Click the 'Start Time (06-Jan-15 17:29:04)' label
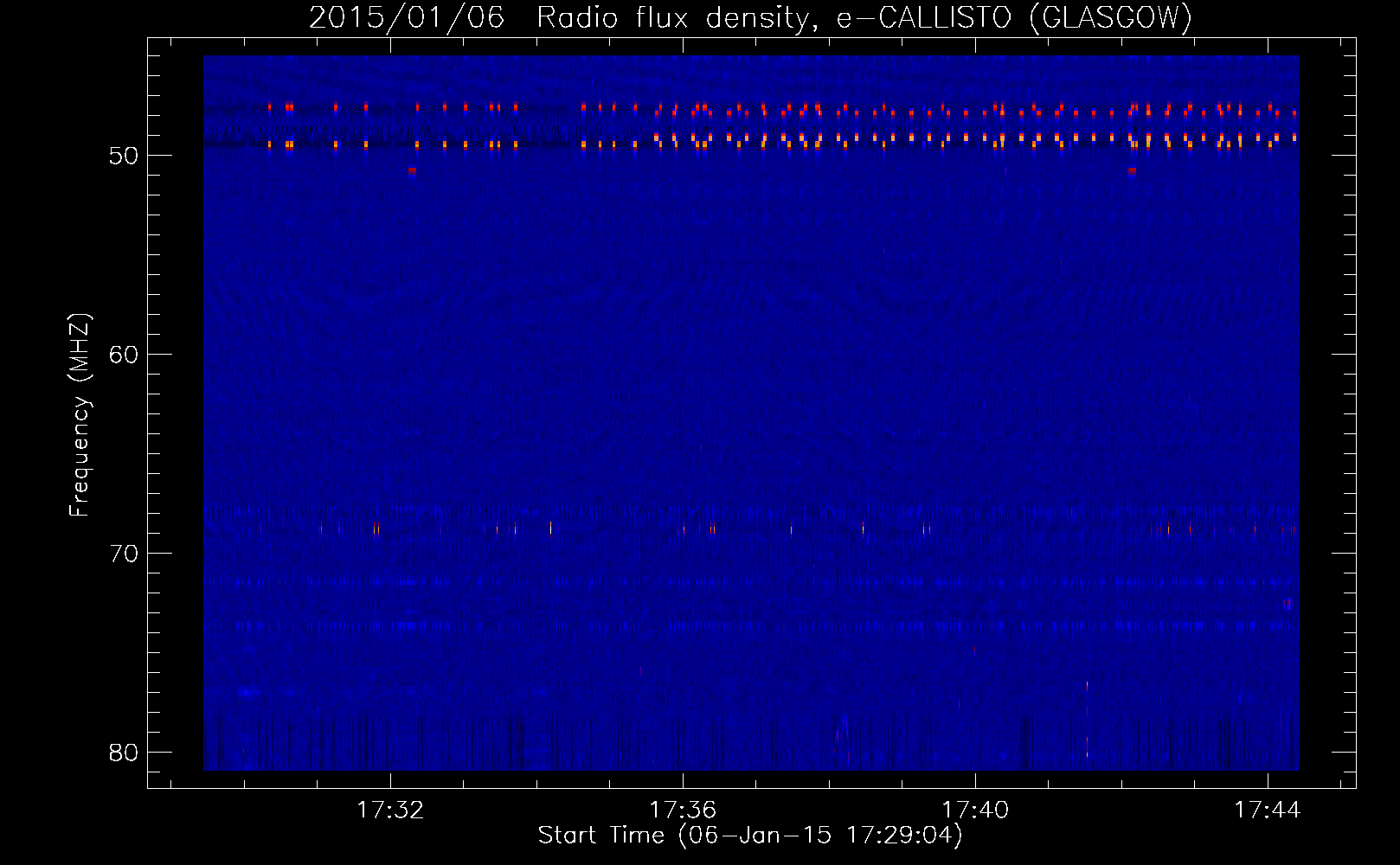Image resolution: width=1400 pixels, height=865 pixels. point(750,836)
